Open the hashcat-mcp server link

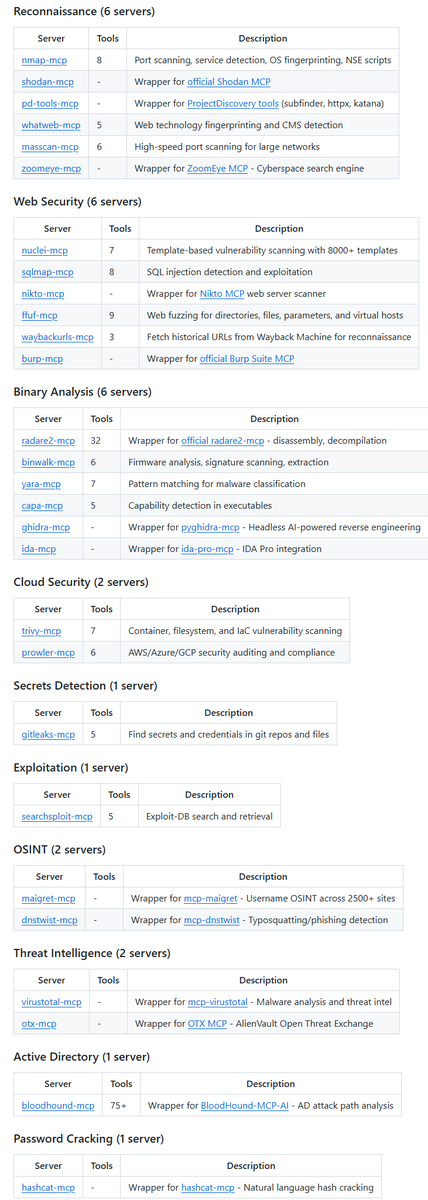coord(48,1187)
